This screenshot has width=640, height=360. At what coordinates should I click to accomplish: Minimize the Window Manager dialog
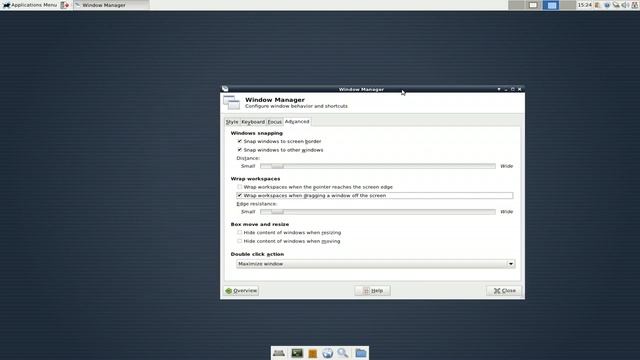point(506,89)
